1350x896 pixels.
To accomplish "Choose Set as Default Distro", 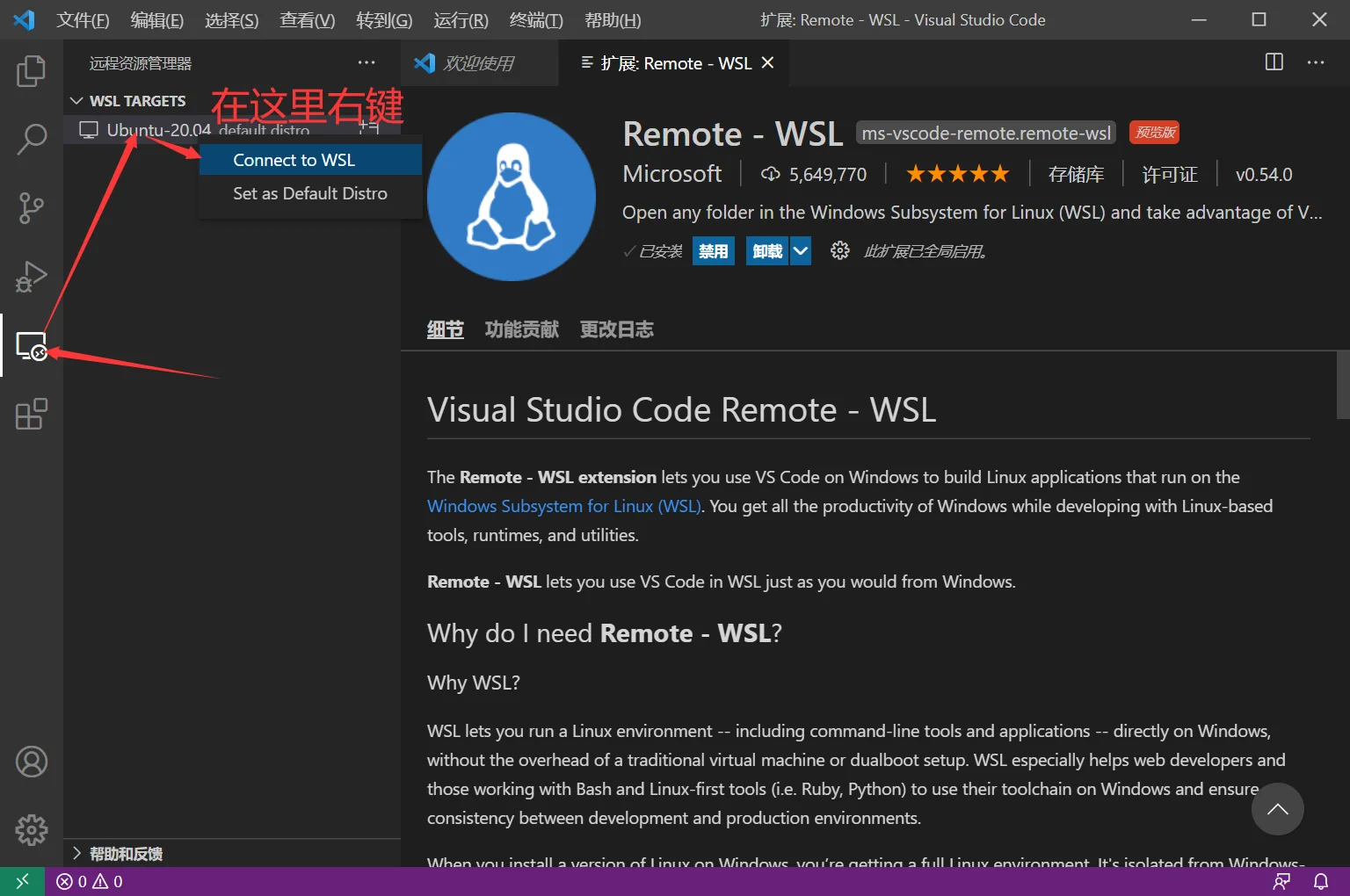I will 309,193.
